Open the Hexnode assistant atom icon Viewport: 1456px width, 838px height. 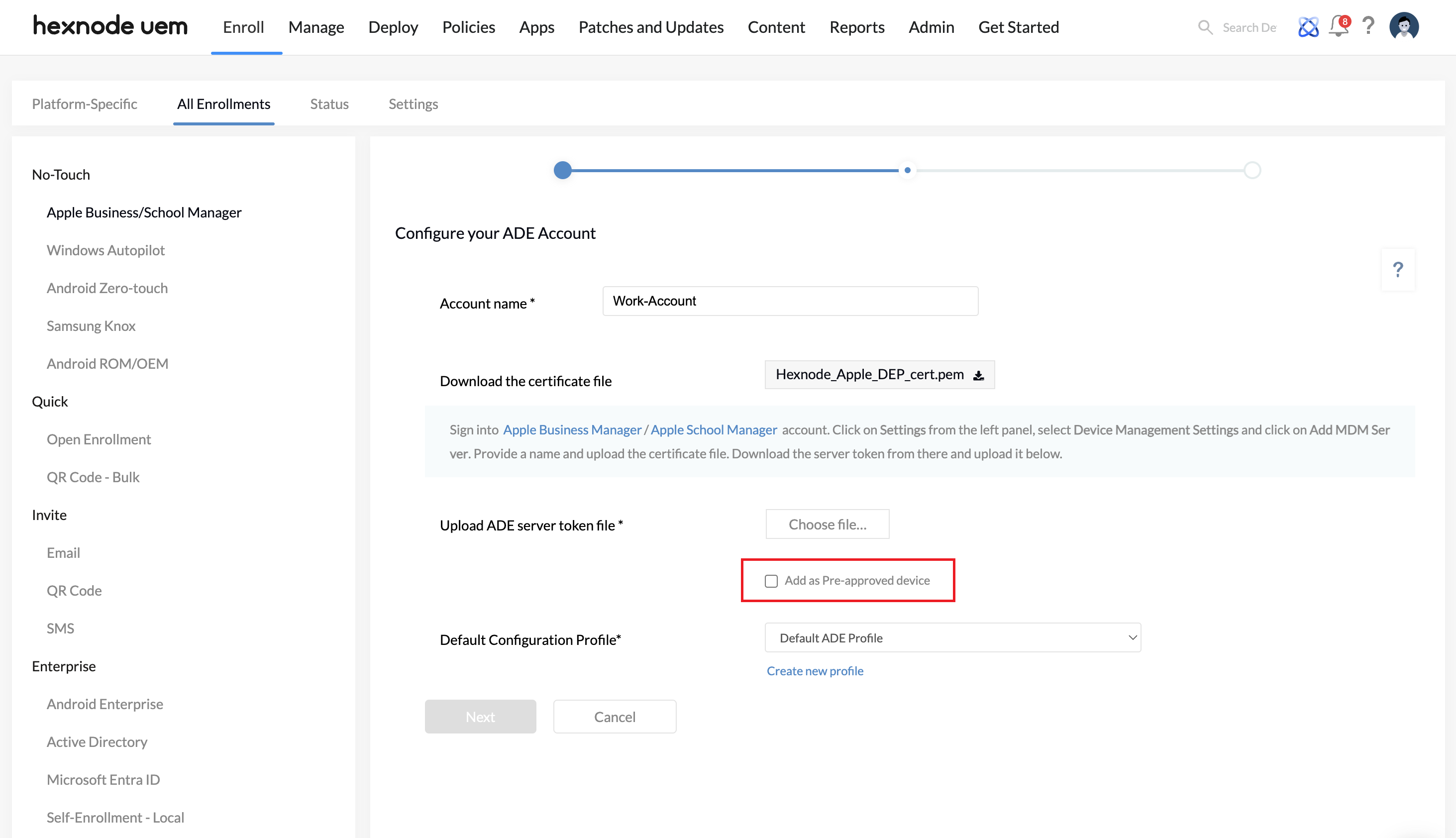(1308, 26)
